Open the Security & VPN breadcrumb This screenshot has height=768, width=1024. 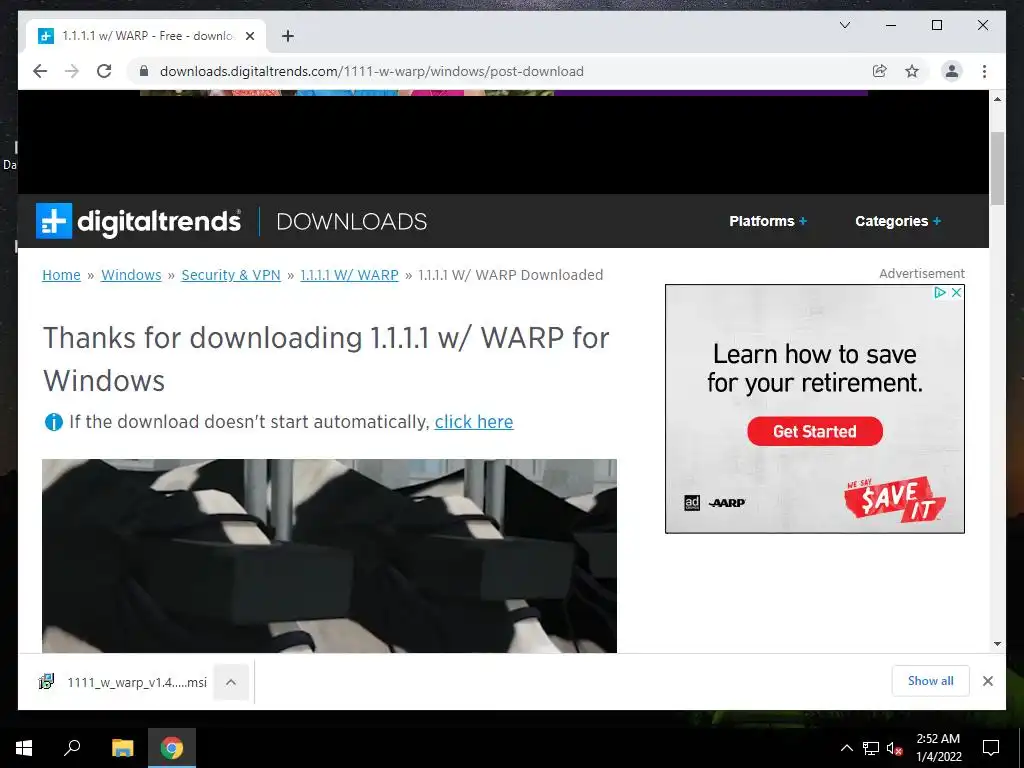(231, 275)
